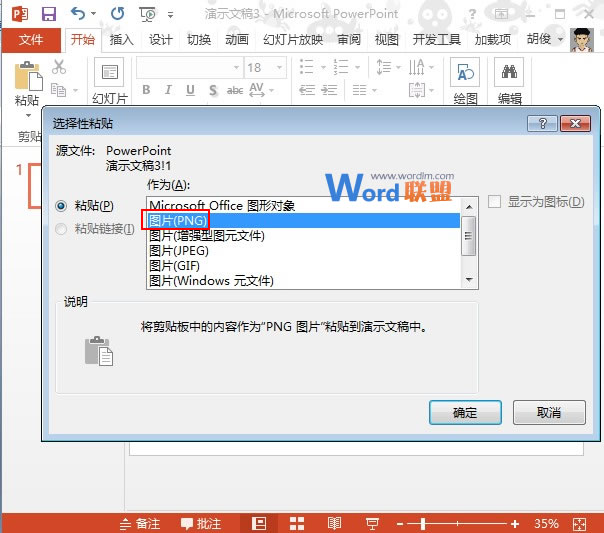Click the list scrollbar up arrow
This screenshot has width=604, height=533.
[469, 207]
